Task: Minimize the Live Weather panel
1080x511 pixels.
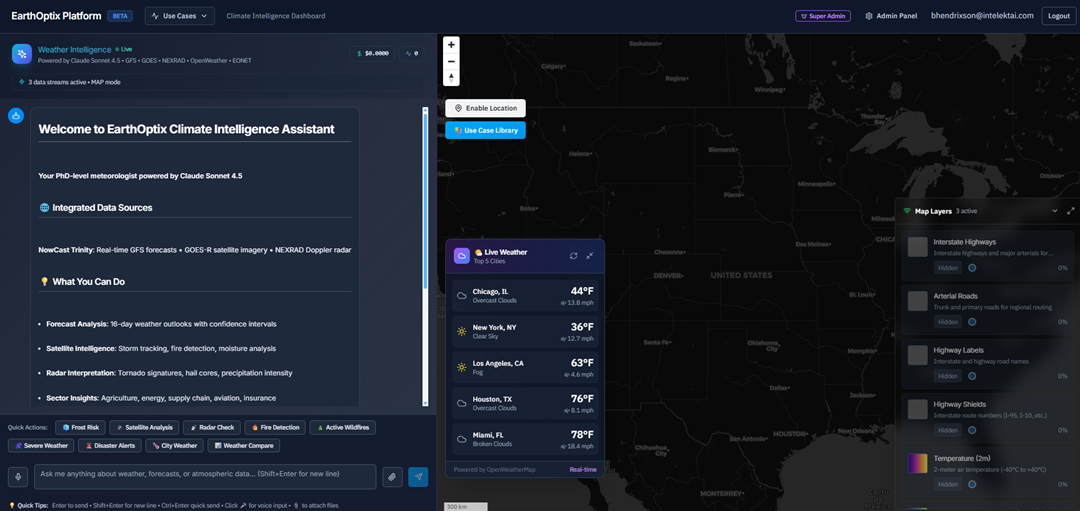Action: tap(590, 256)
